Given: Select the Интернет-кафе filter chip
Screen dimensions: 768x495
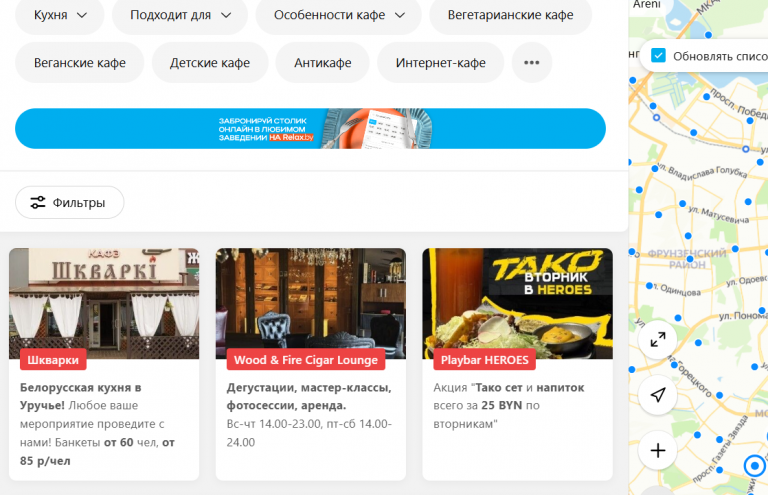Looking at the screenshot, I should point(440,63).
